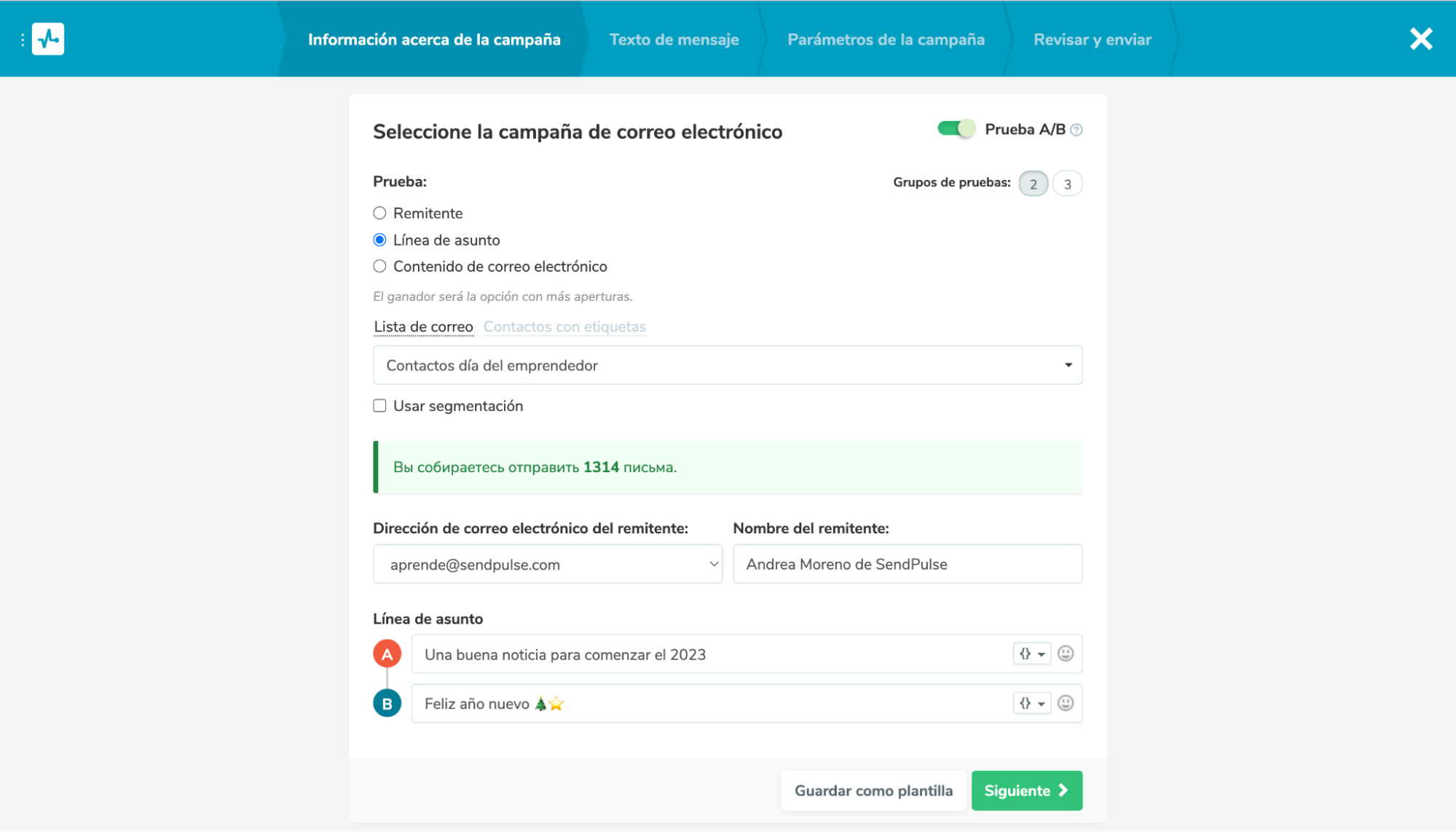The height and width of the screenshot is (832, 1456).
Task: Select 3 test groups option
Action: click(1067, 184)
